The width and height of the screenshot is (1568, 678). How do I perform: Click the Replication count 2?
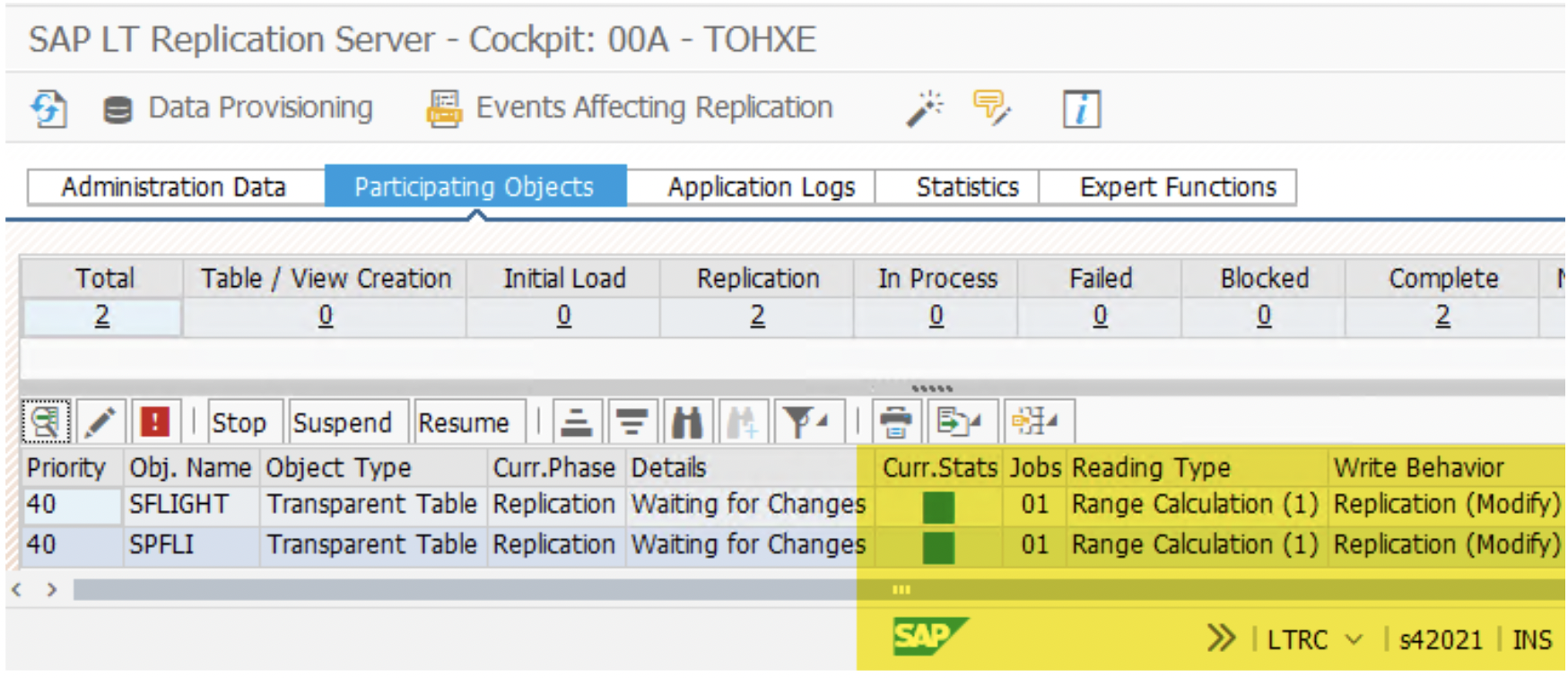click(x=758, y=316)
